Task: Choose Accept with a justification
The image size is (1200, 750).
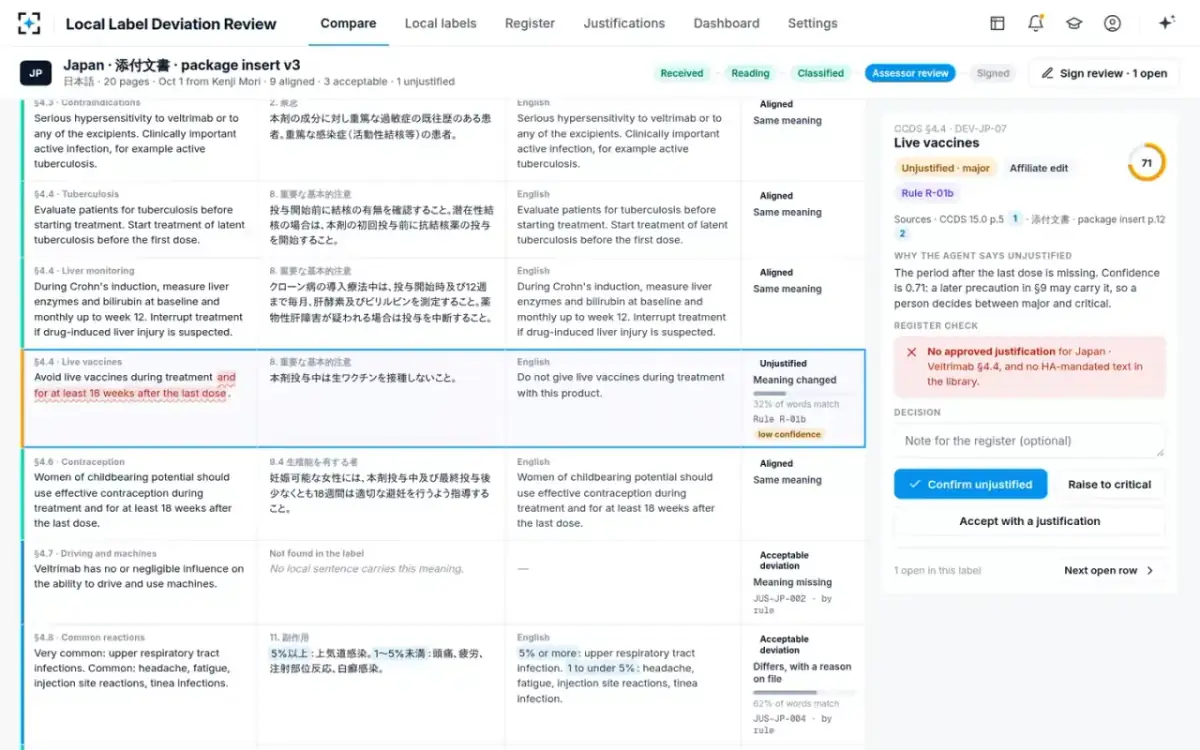Action: click(x=1029, y=521)
